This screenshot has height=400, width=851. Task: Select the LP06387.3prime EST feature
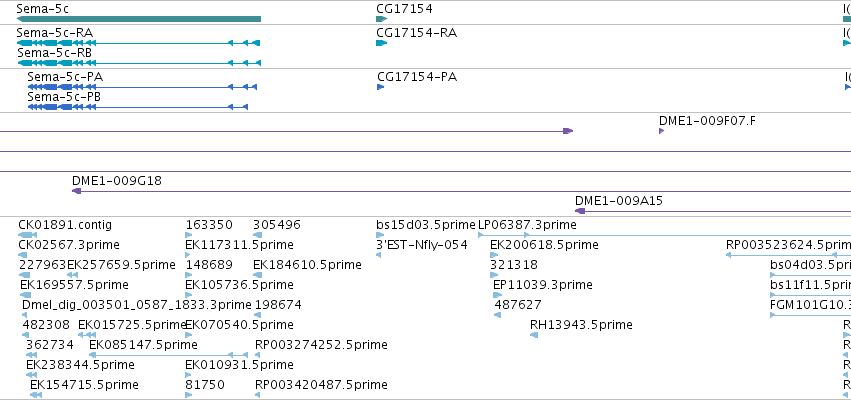click(664, 235)
